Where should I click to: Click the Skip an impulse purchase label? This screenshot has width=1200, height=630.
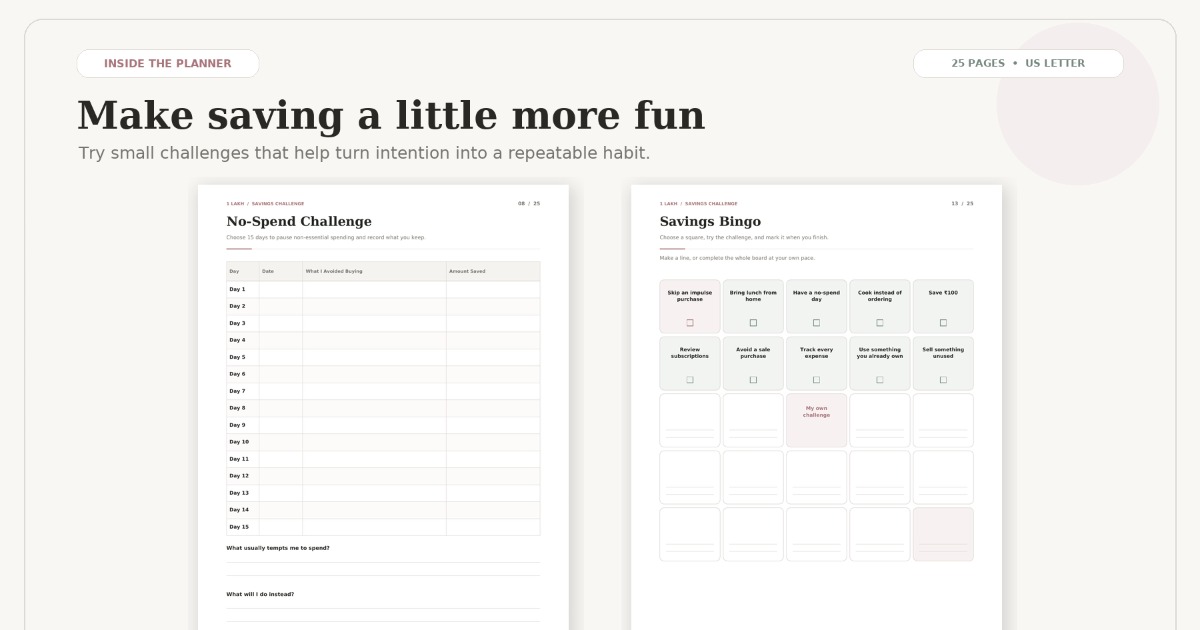point(690,296)
